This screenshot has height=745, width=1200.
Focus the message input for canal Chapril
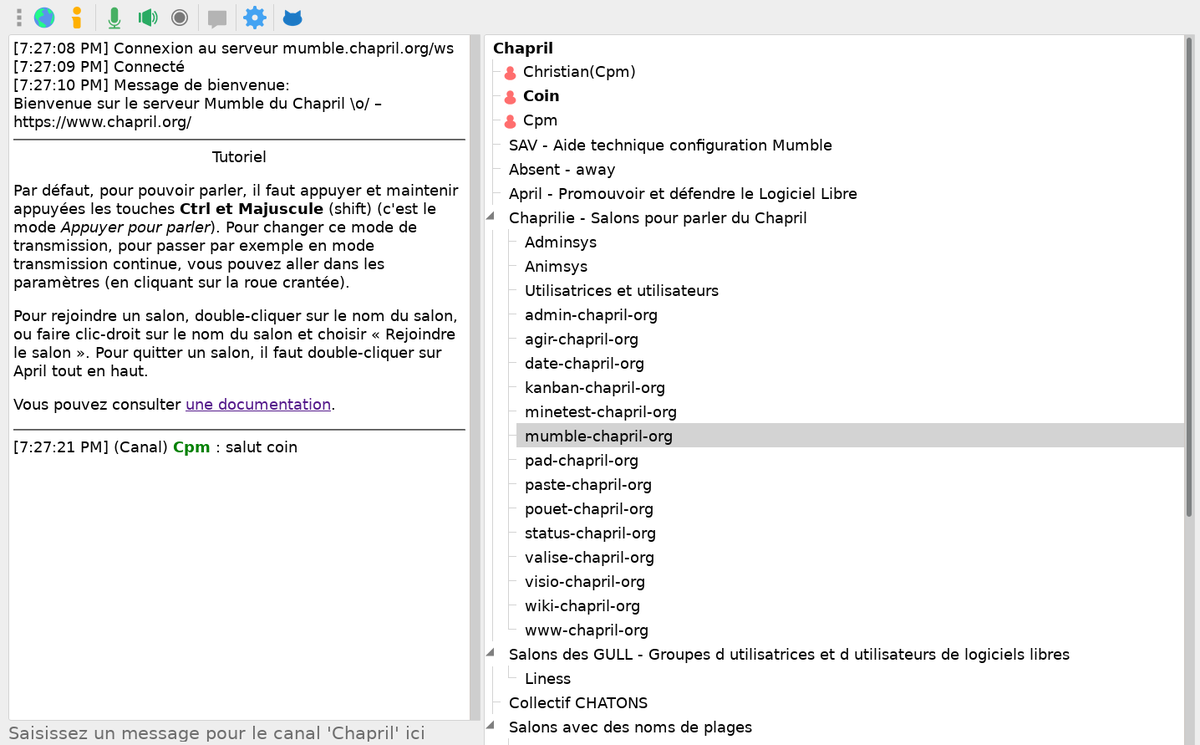pyautogui.click(x=239, y=733)
